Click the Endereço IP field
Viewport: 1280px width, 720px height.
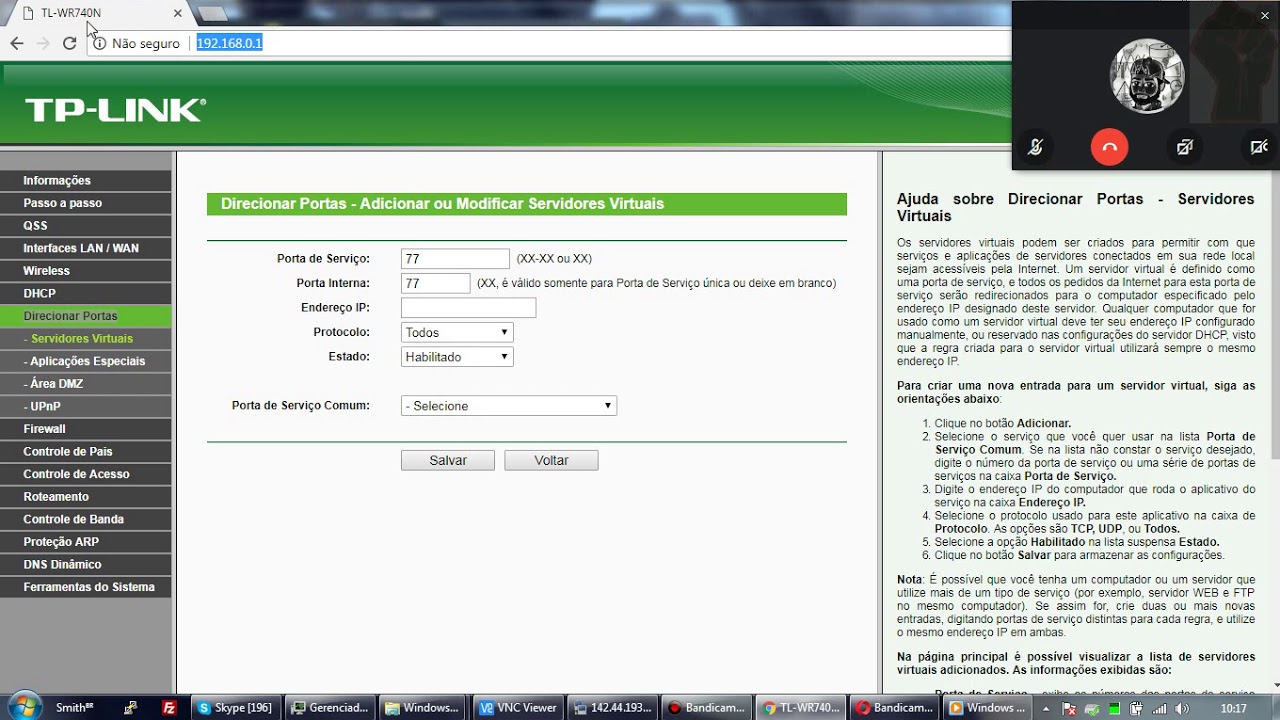click(468, 308)
